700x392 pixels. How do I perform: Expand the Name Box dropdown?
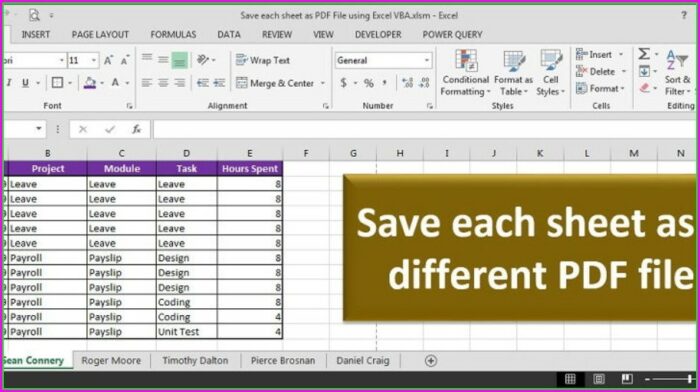click(x=39, y=129)
